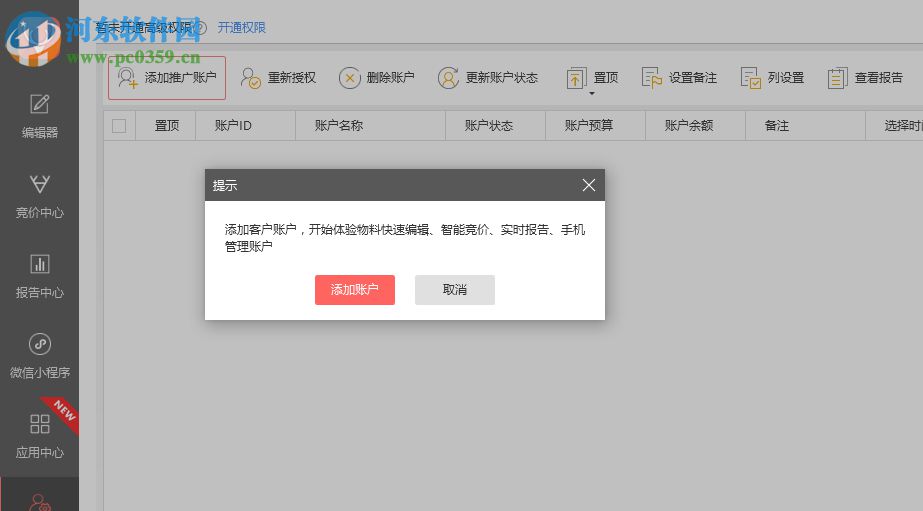Click the 删除账户 circle-x icon

pos(350,78)
